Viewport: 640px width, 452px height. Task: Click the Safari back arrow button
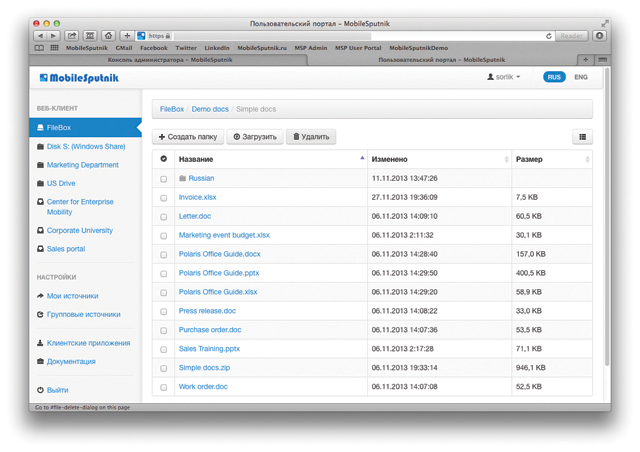click(x=40, y=36)
